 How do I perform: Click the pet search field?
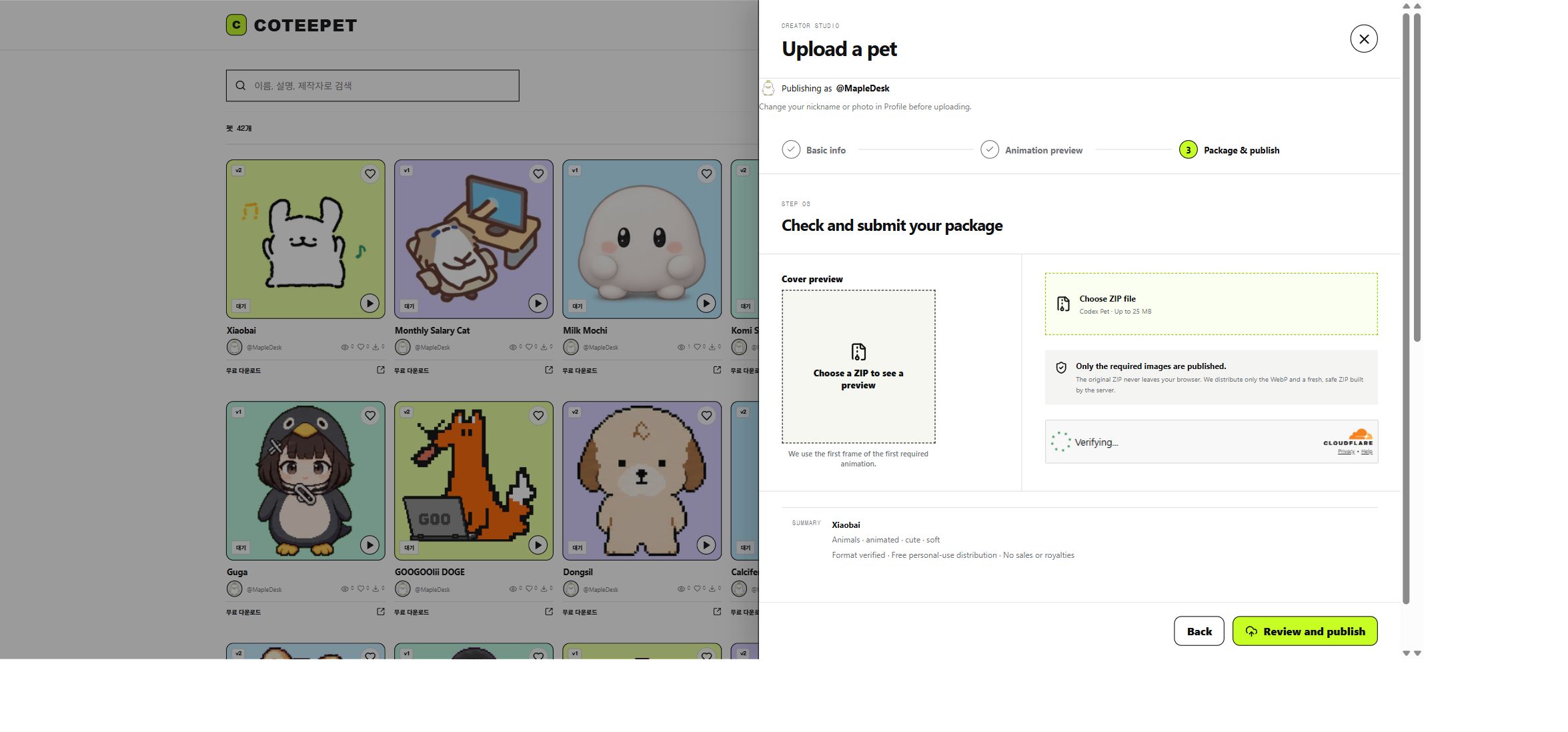coord(372,85)
